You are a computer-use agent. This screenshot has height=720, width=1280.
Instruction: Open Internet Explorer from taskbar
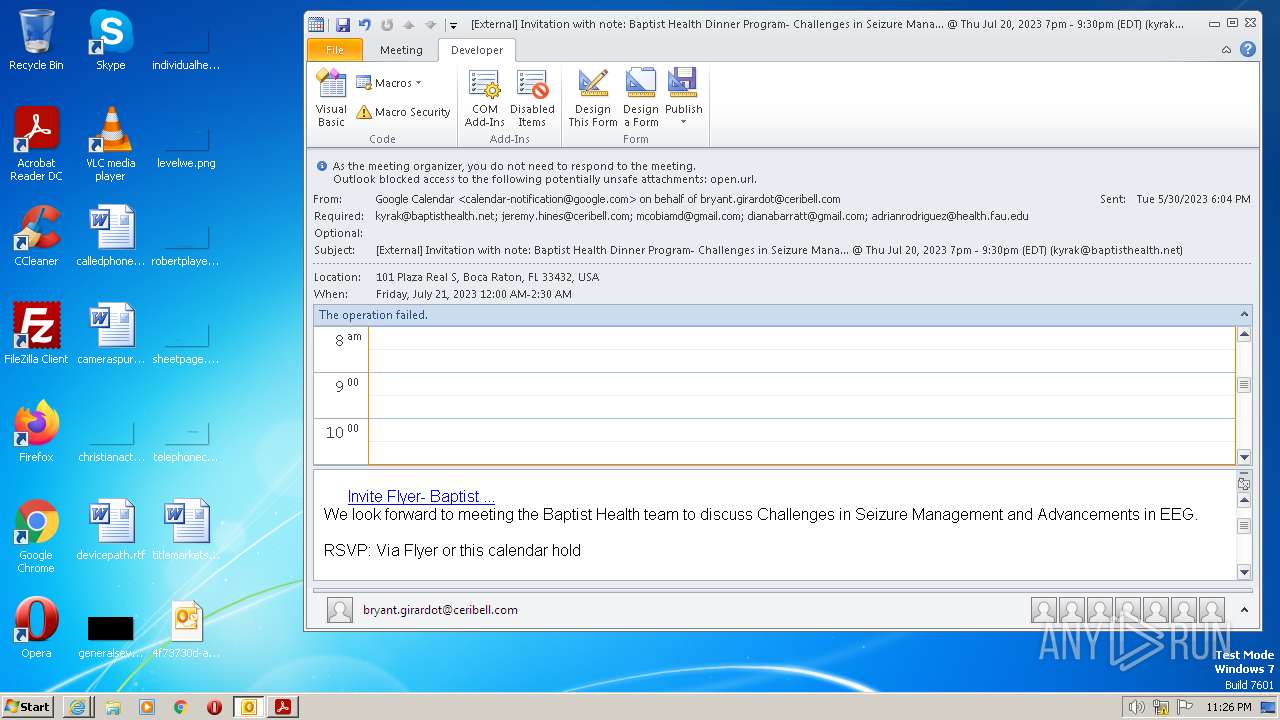(x=77, y=706)
